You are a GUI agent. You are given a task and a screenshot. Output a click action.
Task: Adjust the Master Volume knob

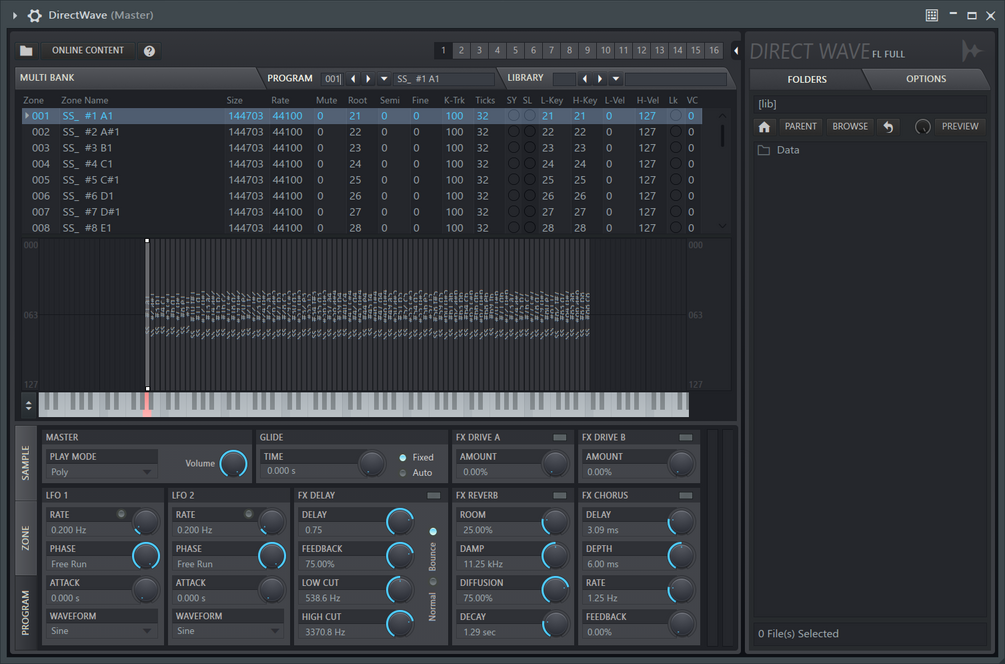(233, 463)
